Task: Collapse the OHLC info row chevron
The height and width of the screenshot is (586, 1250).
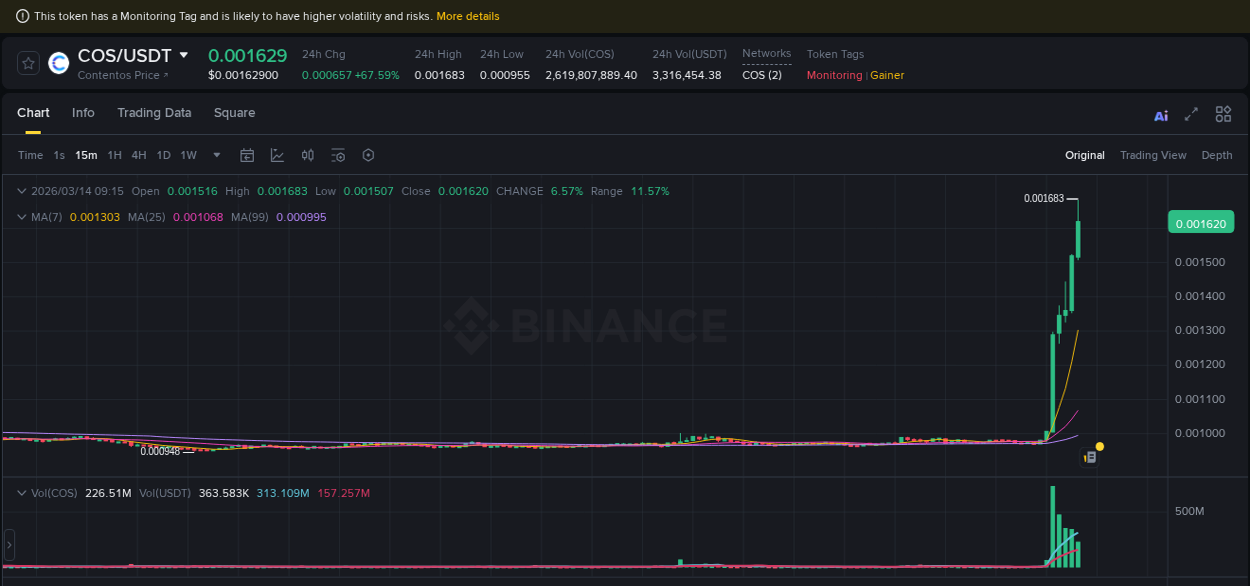Action: point(21,190)
